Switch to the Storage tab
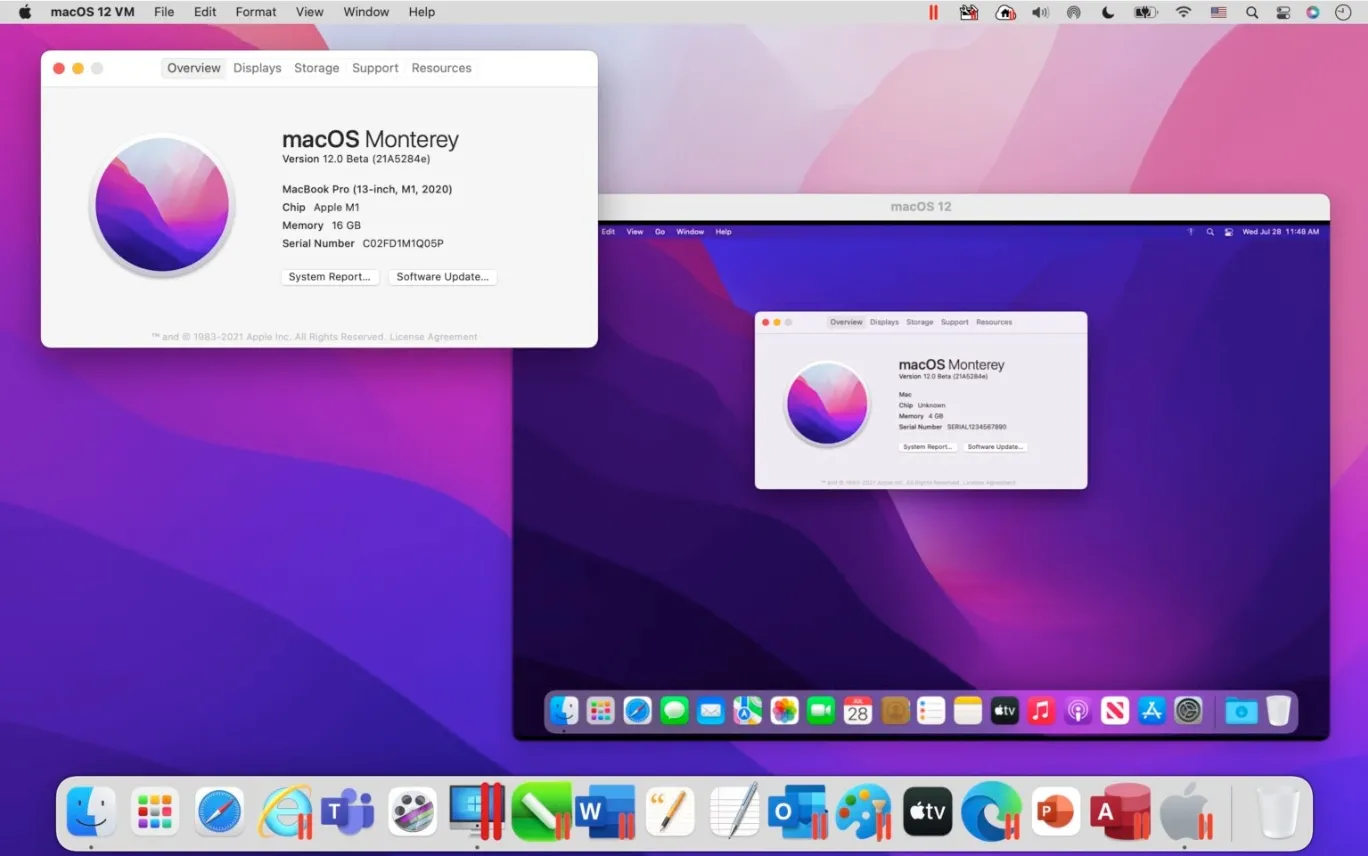Screen dimensions: 1368x856 click(x=317, y=68)
